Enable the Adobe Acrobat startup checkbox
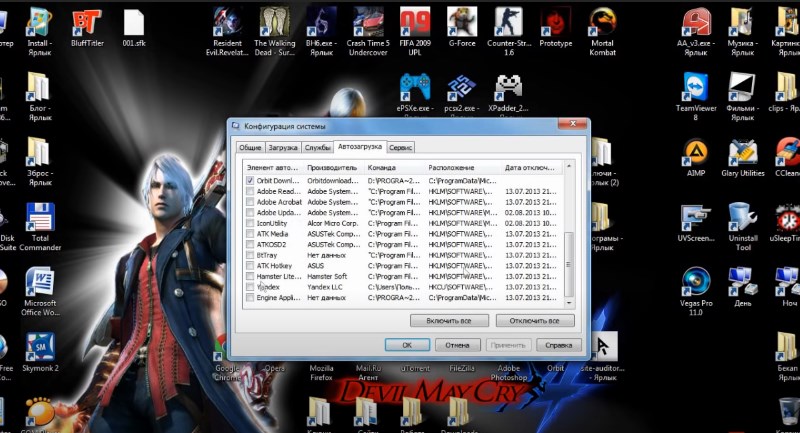800x433 pixels. pos(249,201)
